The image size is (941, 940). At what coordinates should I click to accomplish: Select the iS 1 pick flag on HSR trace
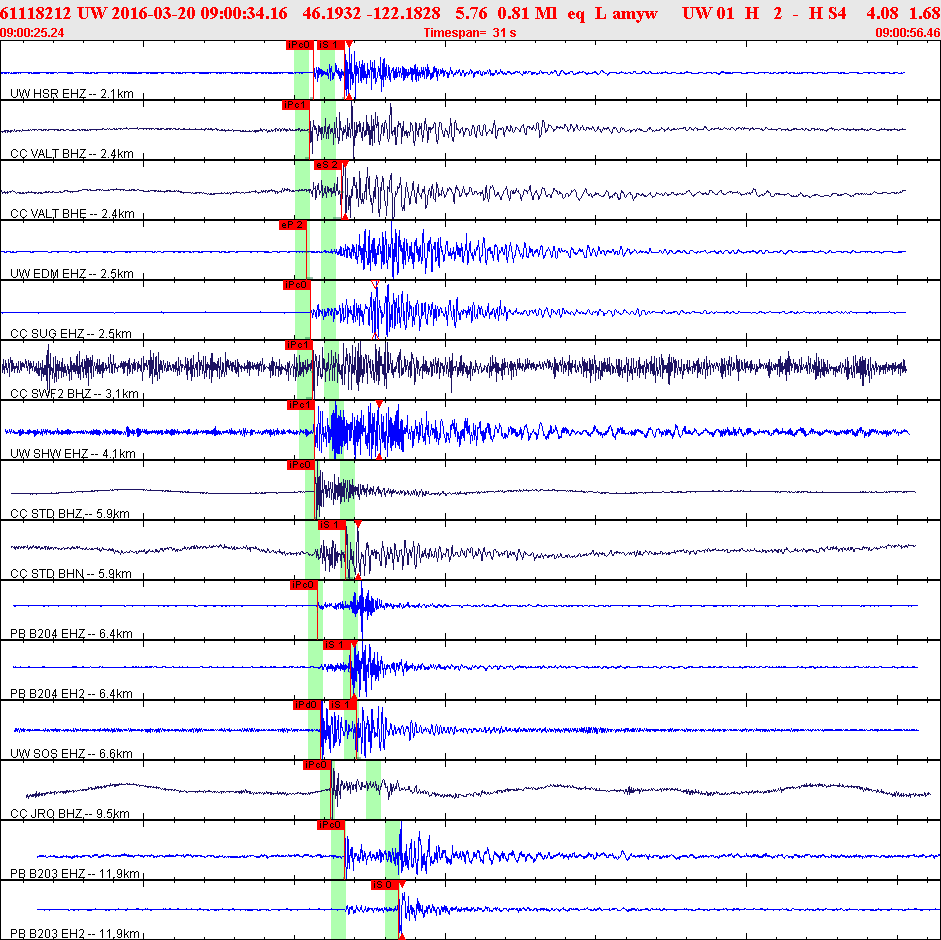click(x=331, y=45)
